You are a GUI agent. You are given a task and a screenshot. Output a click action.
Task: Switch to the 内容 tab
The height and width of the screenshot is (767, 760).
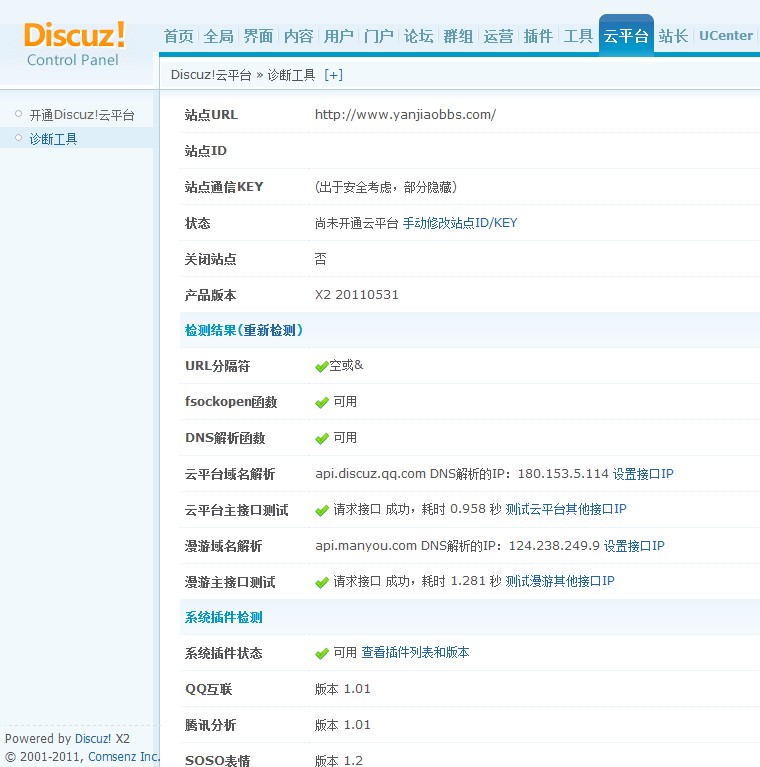pyautogui.click(x=298, y=36)
